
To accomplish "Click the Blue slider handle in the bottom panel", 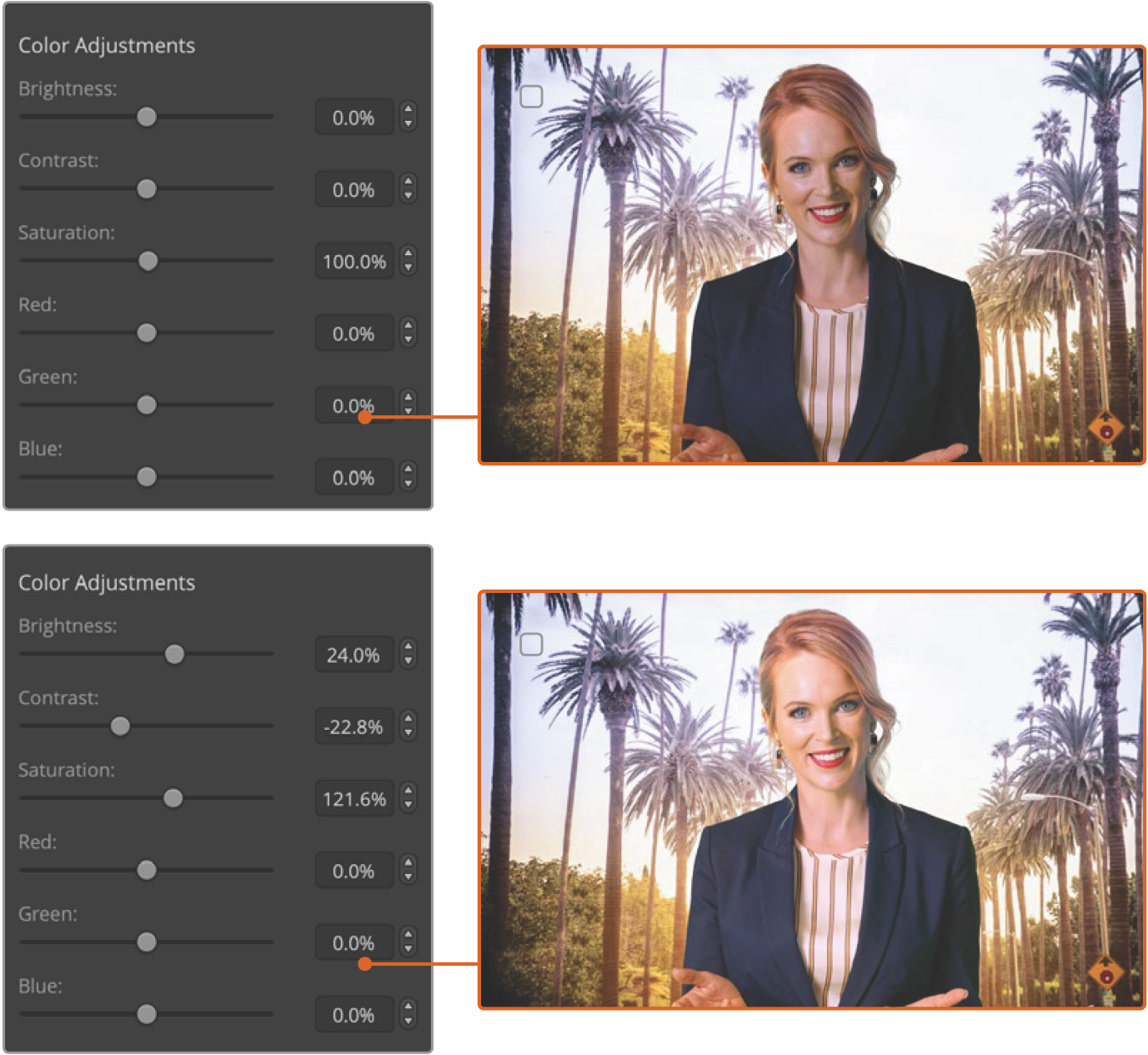I will pyautogui.click(x=147, y=1014).
